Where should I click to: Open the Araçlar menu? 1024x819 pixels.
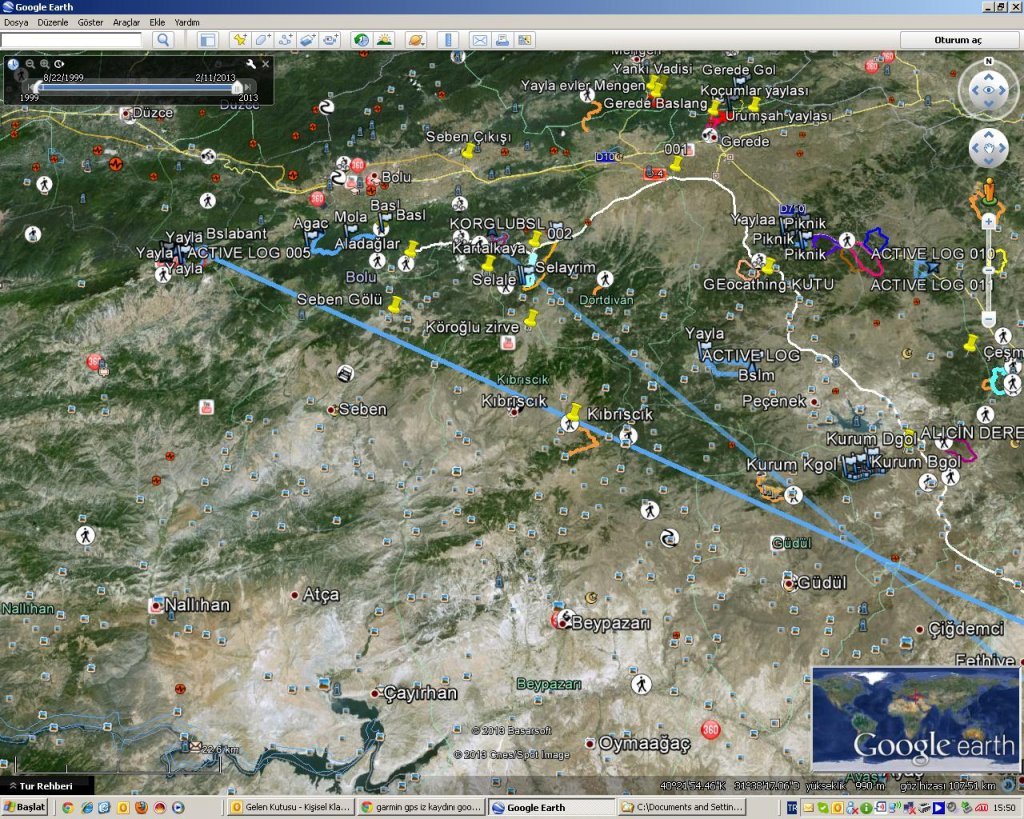coord(126,22)
